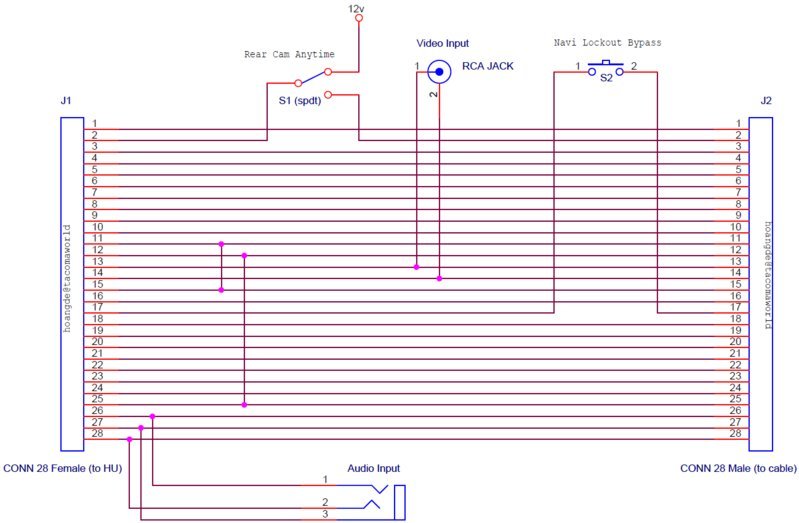Select 'Rear Cam Anytime' label
Screen dimensions: 799x523
click(x=289, y=54)
